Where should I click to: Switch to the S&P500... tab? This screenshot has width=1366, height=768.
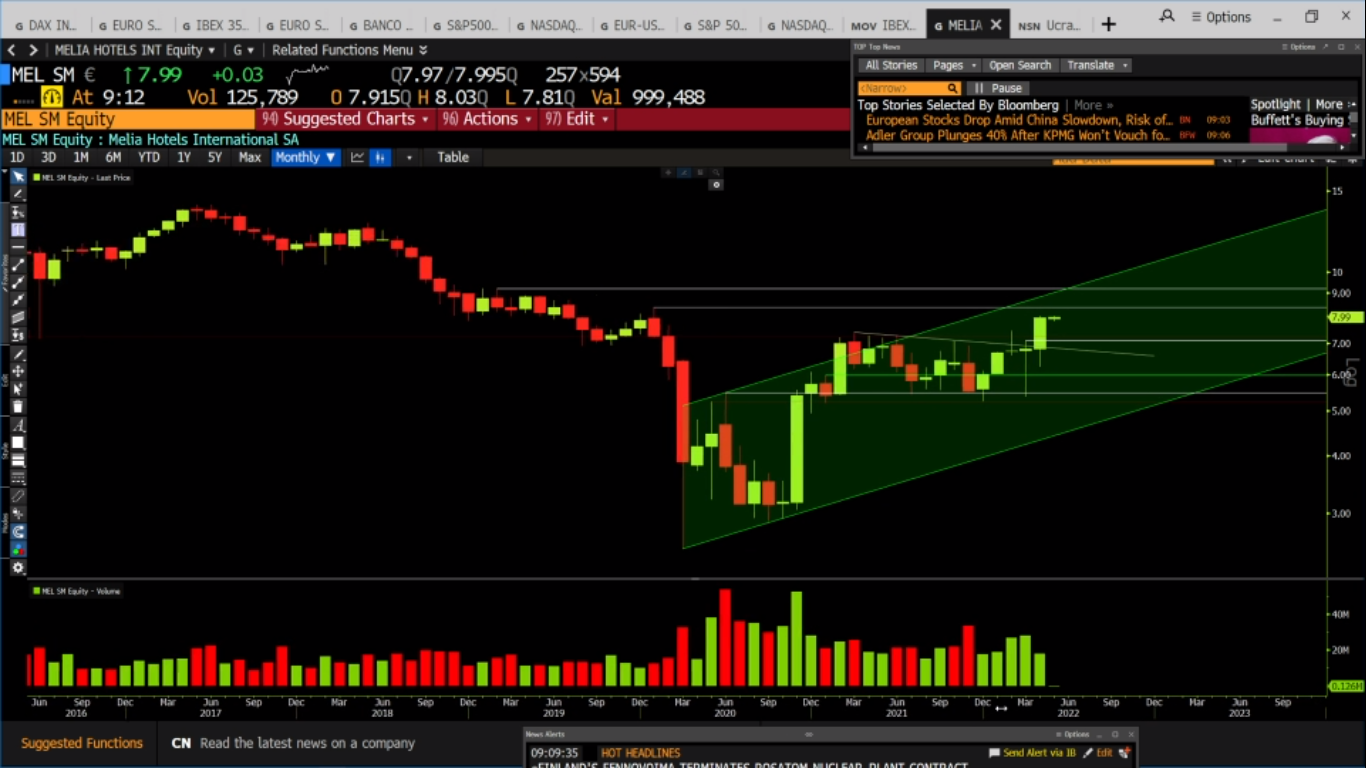pyautogui.click(x=466, y=25)
